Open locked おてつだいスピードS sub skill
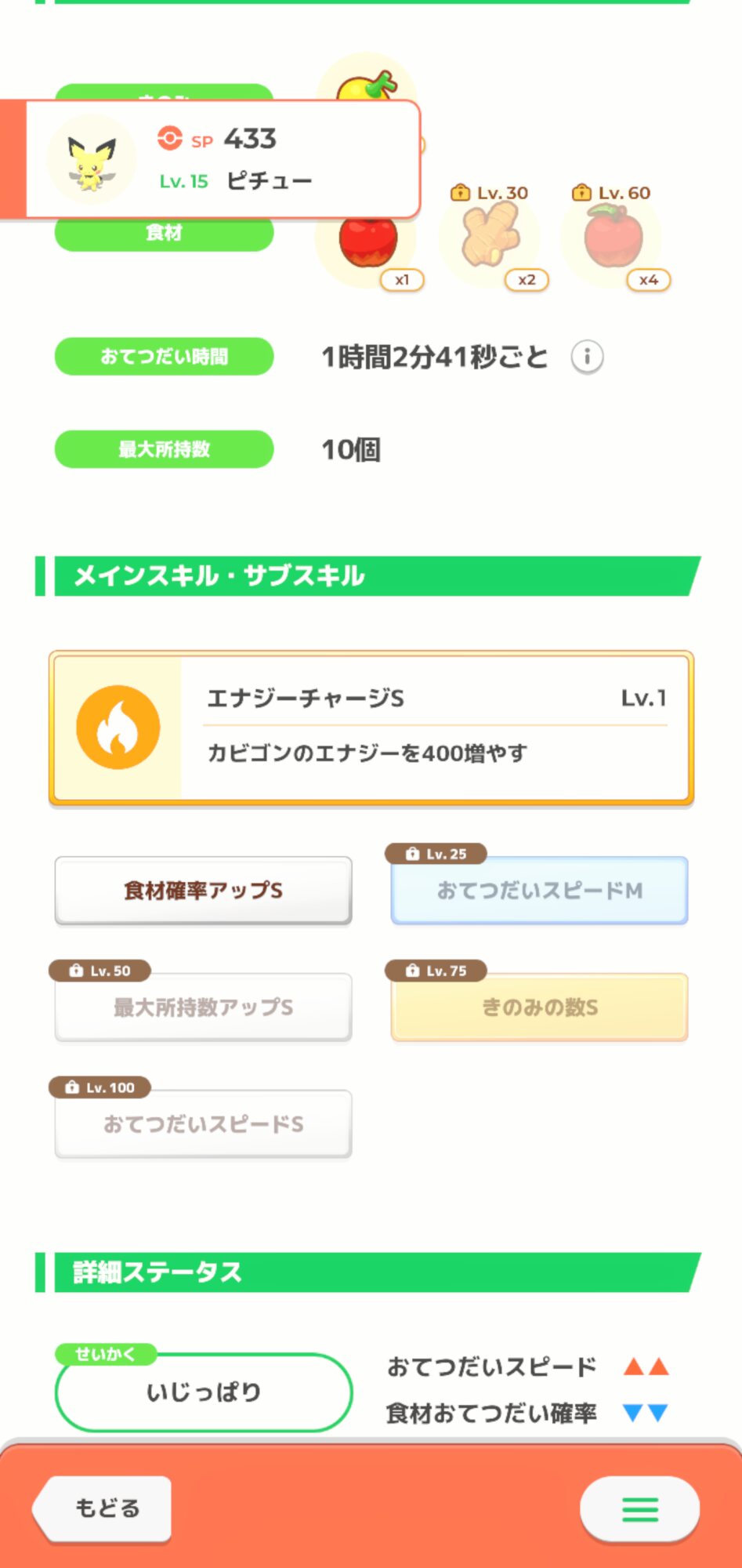Image resolution: width=742 pixels, height=1568 pixels. [x=203, y=1124]
